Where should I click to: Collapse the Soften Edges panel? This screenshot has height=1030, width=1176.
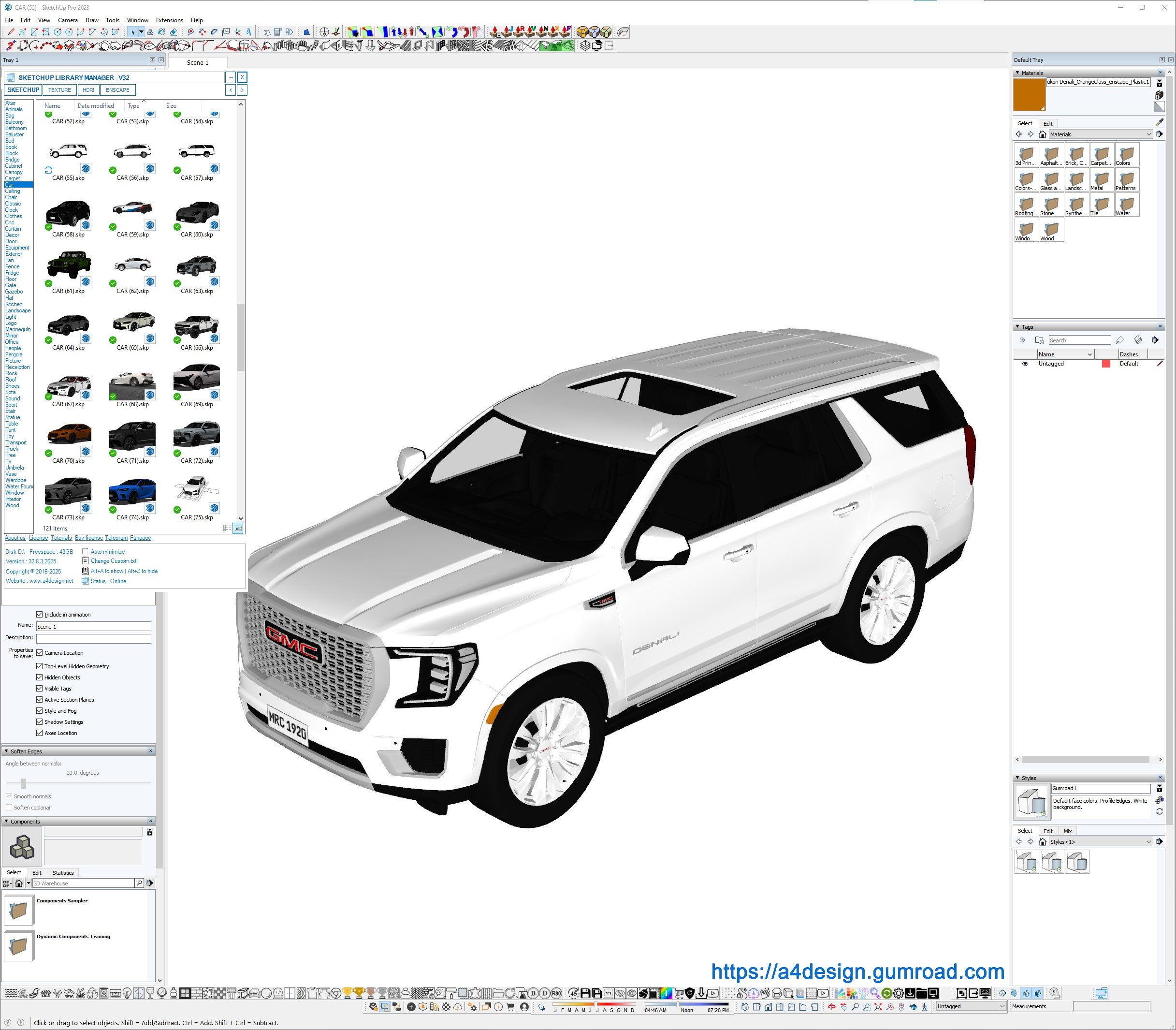pyautogui.click(x=6, y=751)
